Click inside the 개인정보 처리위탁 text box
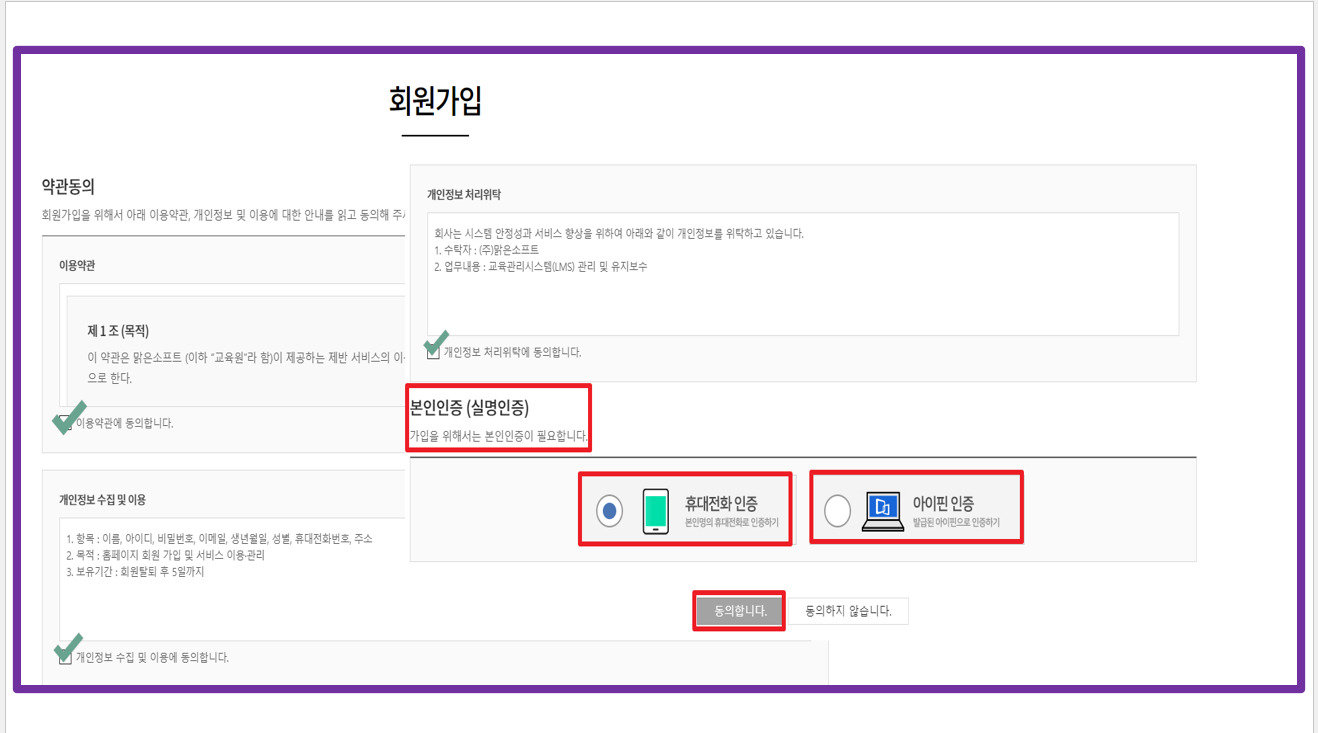 click(802, 290)
